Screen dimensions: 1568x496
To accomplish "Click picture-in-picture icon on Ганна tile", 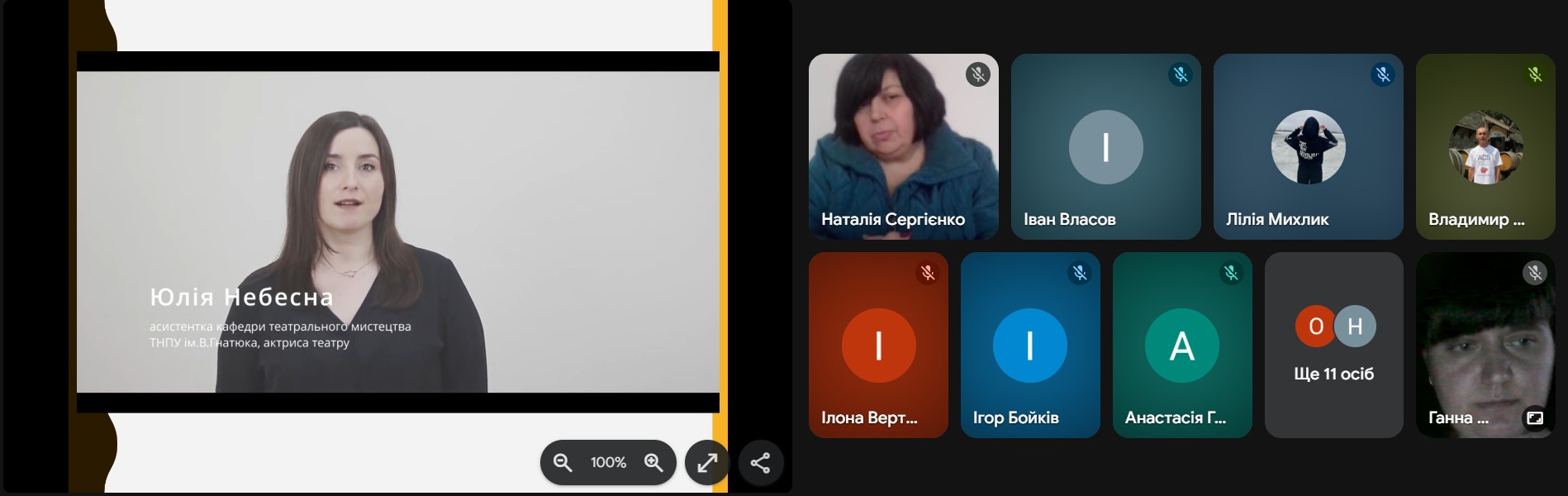I will click(x=1534, y=418).
